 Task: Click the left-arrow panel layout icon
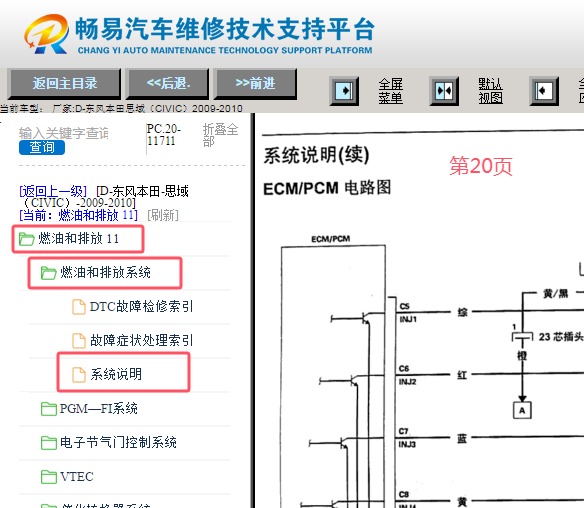[544, 91]
